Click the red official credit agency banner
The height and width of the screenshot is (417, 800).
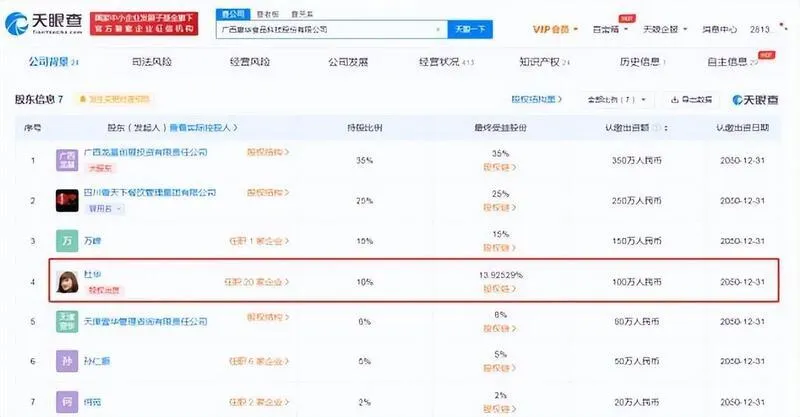pos(144,23)
